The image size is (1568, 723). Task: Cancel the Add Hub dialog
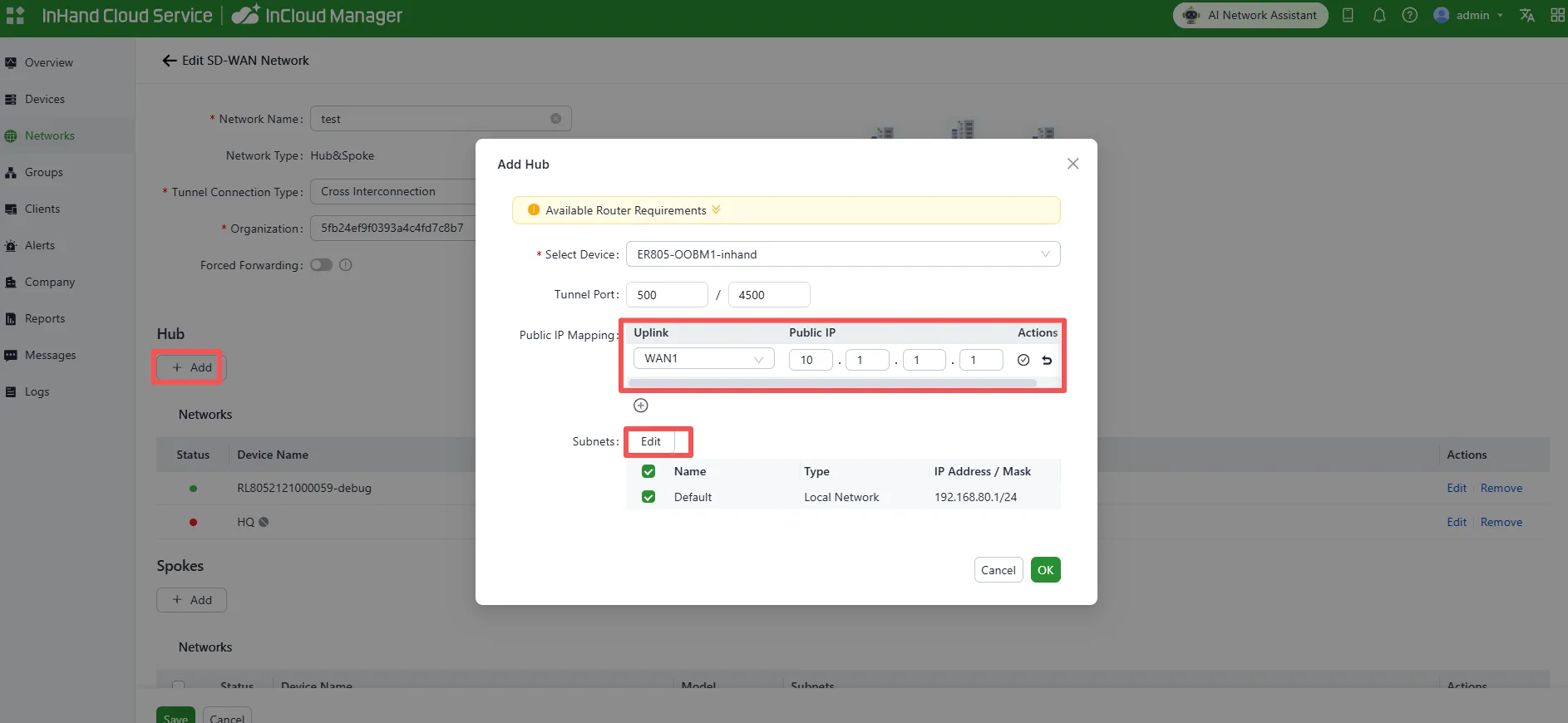pos(998,570)
